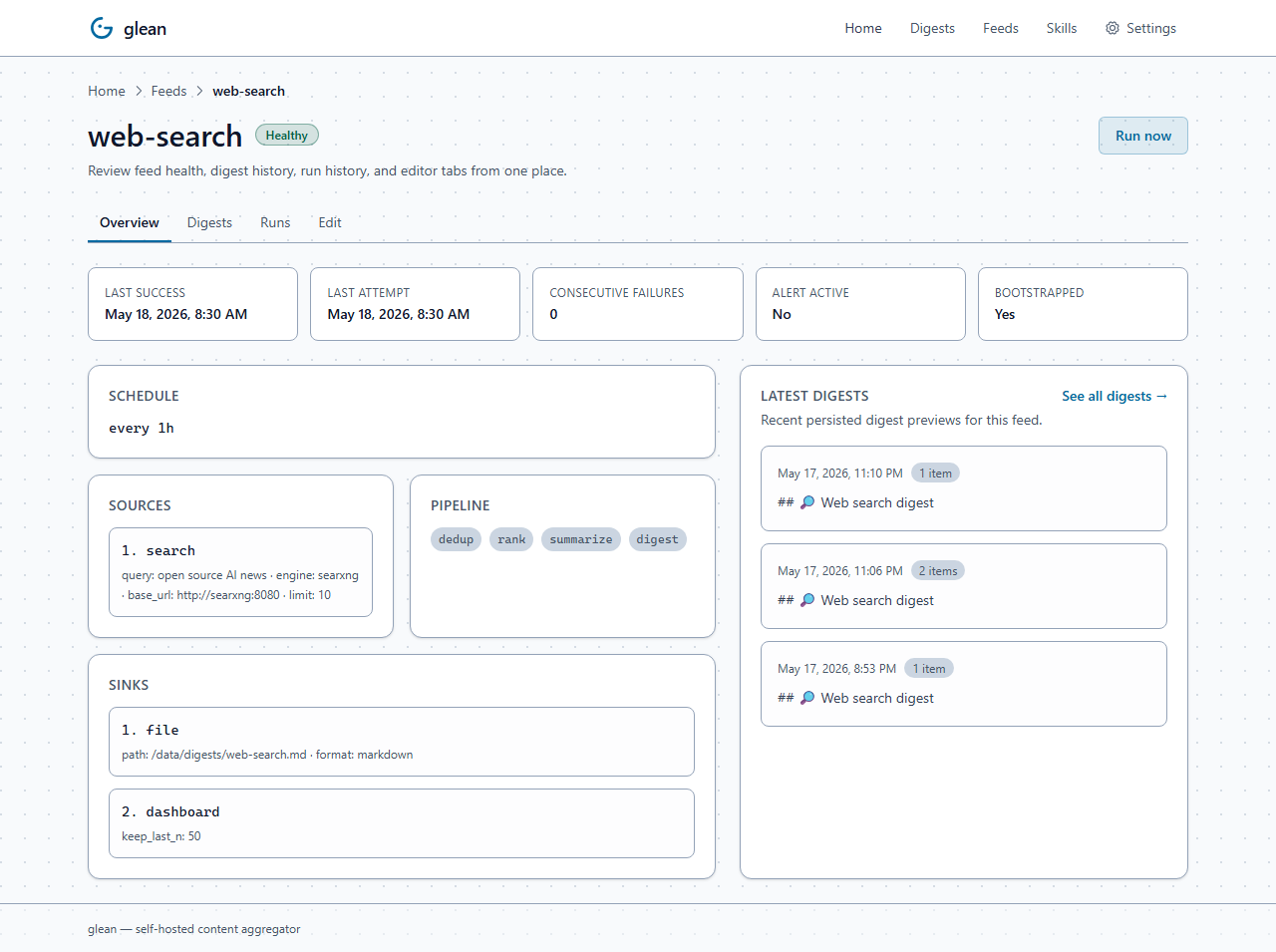Click the LATEST DIGESTS heading
The width and height of the screenshot is (1276, 952).
click(814, 396)
